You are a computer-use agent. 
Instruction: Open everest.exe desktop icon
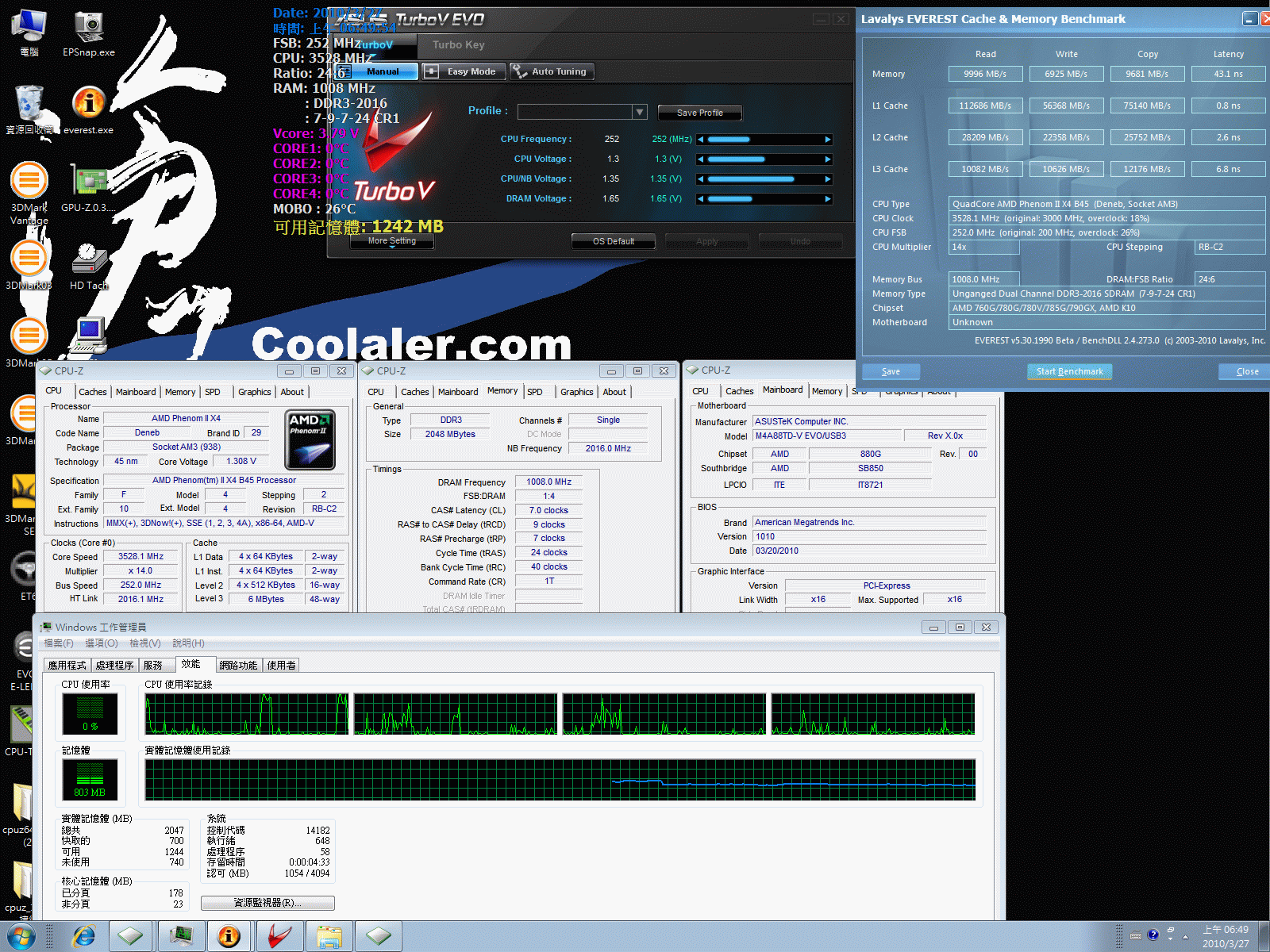point(89,110)
